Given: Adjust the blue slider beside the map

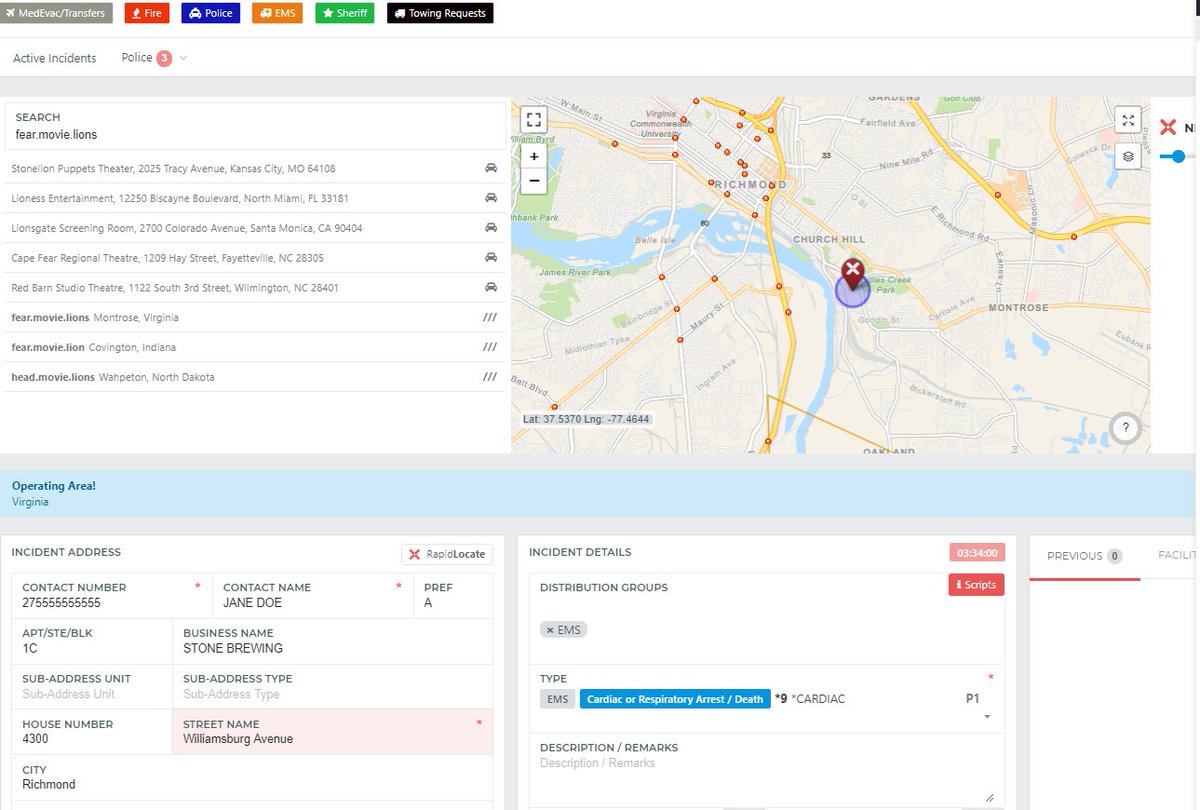Looking at the screenshot, I should point(1178,156).
